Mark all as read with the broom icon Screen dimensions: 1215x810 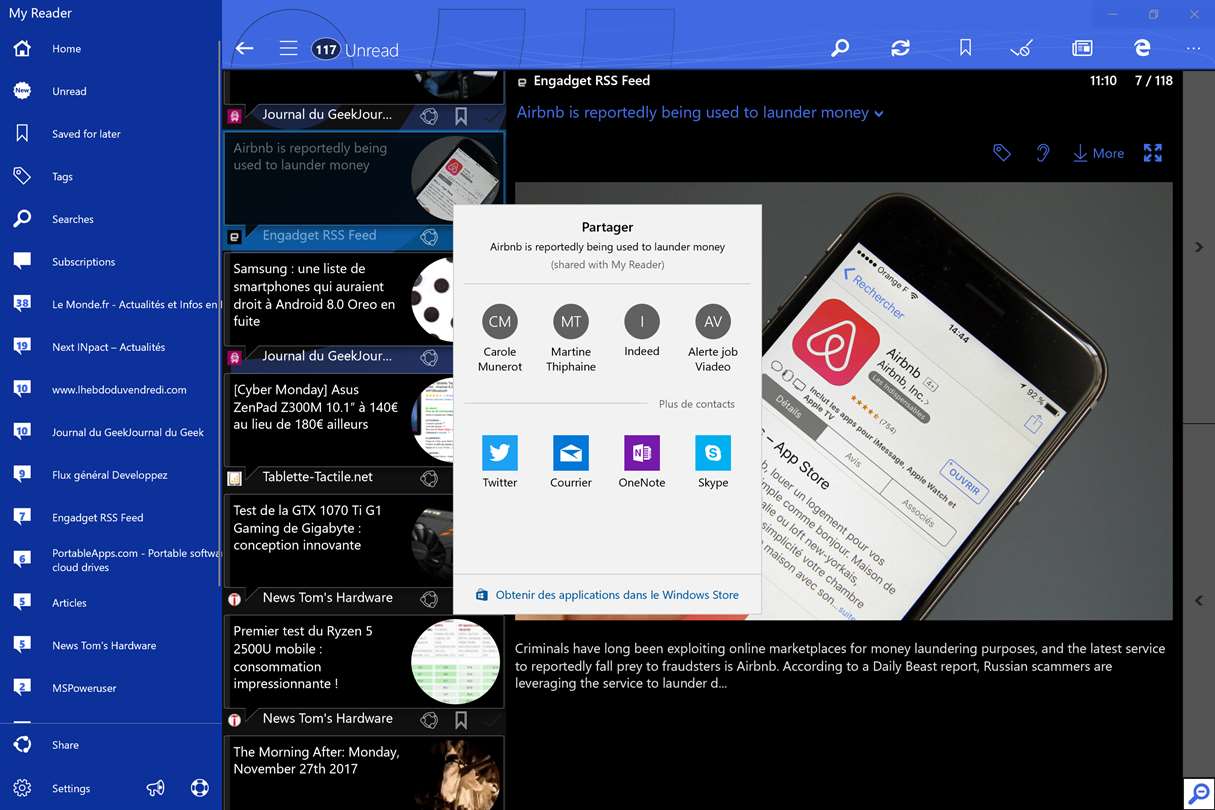[1021, 48]
